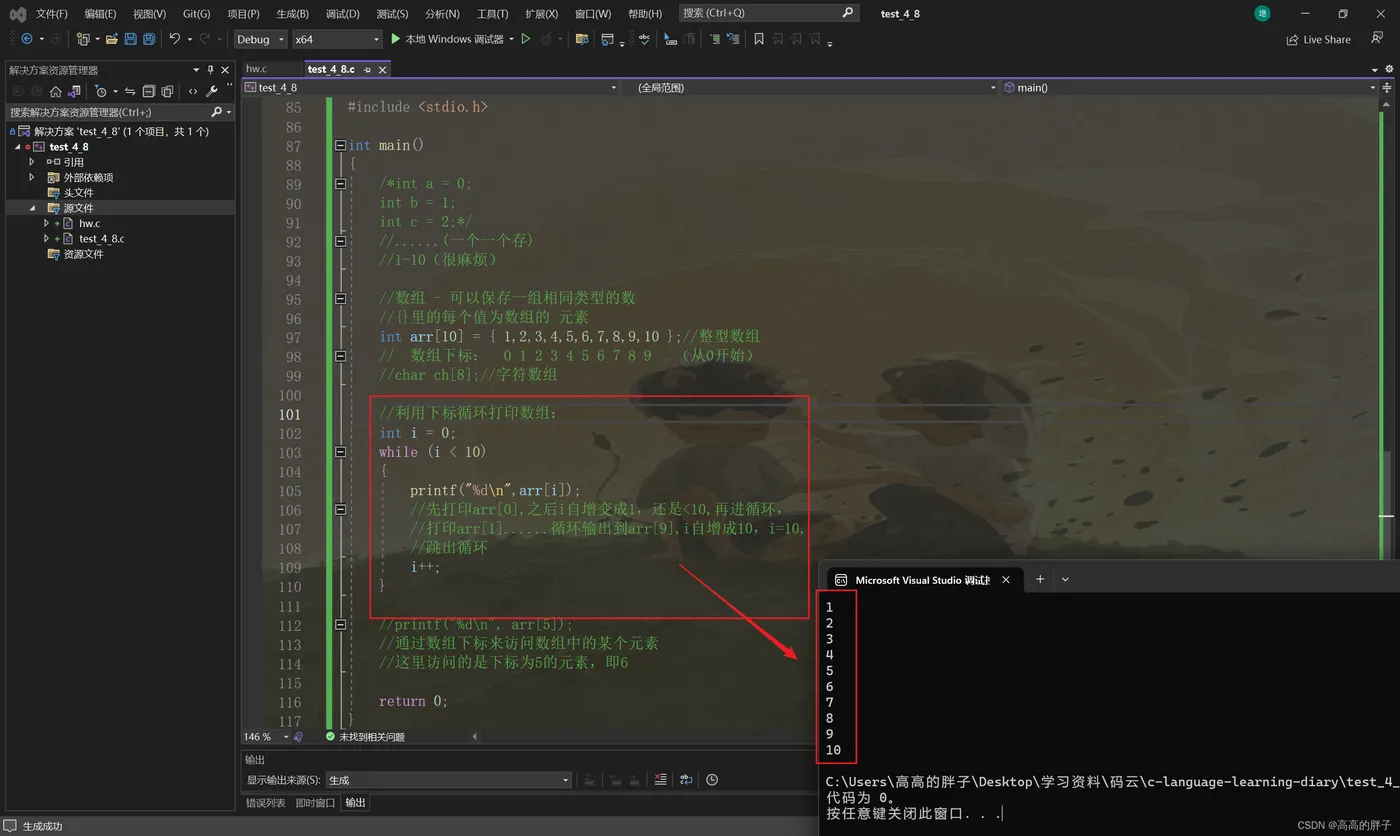Save the current file with the disk icon
Viewport: 1400px width, 836px height.
coord(130,39)
